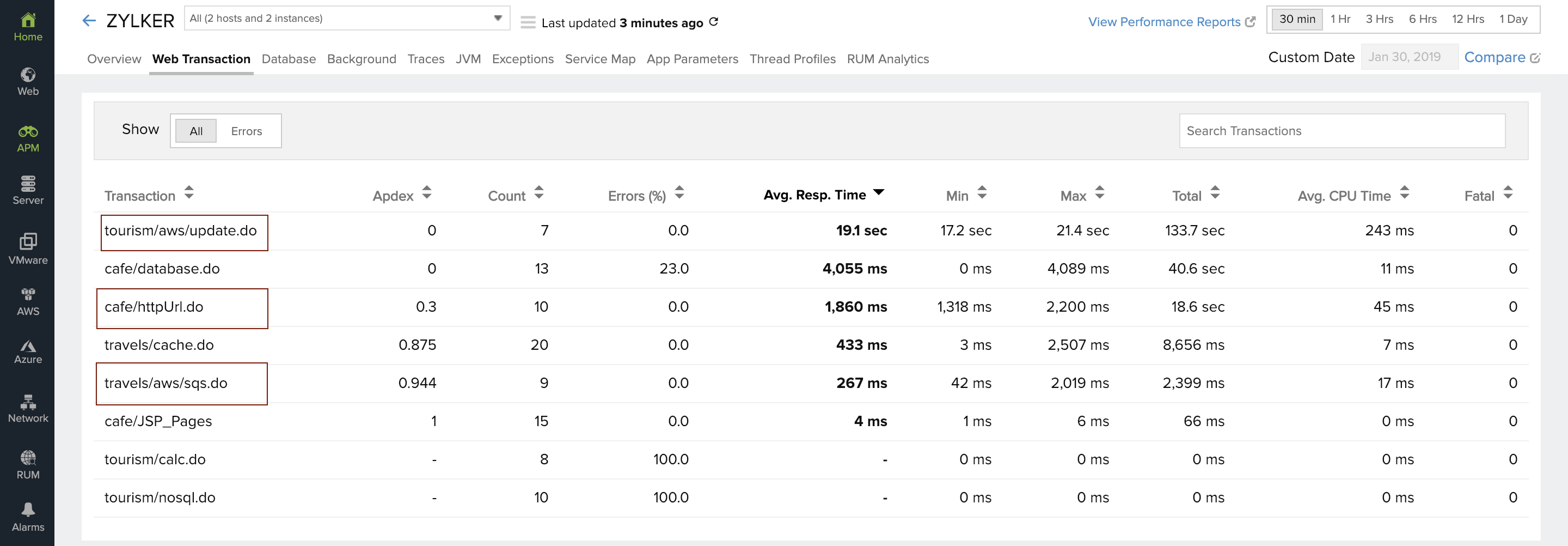Image resolution: width=1568 pixels, height=546 pixels.
Task: Select the Server icon in sidebar
Action: (x=28, y=190)
